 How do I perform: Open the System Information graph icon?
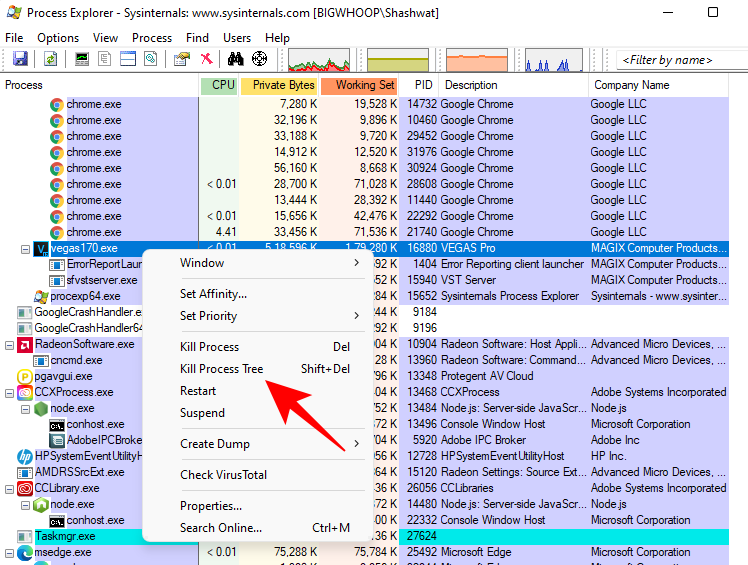point(82,60)
